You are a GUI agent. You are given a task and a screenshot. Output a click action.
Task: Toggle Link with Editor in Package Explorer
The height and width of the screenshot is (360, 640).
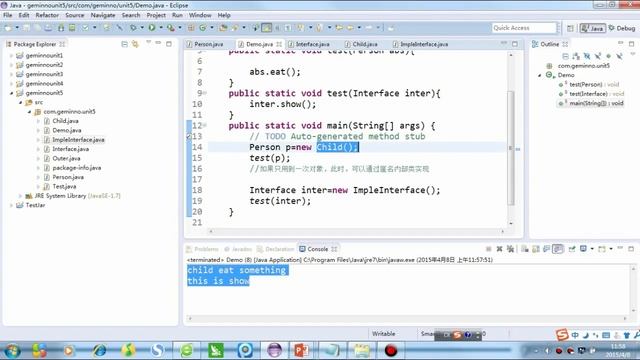tap(135, 44)
